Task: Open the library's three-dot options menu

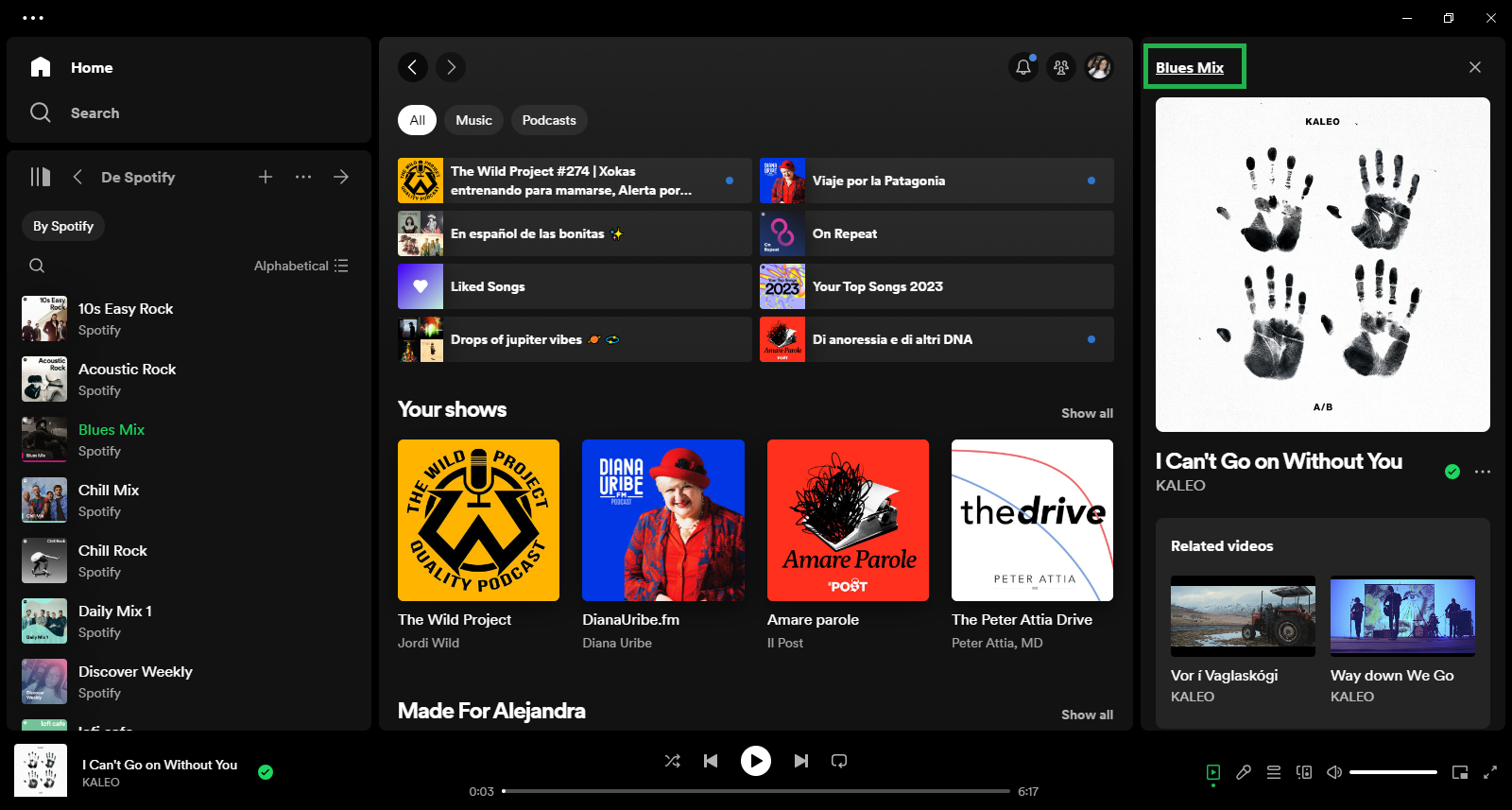Action: (x=303, y=177)
